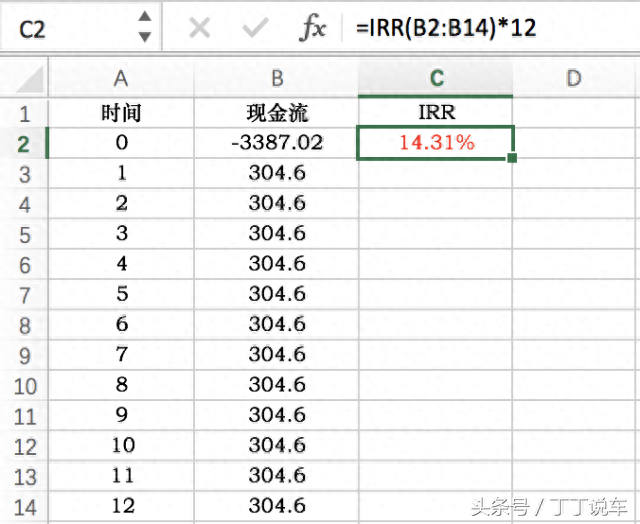Click cell A6 with value 4
The width and height of the screenshot is (640, 524).
point(121,264)
